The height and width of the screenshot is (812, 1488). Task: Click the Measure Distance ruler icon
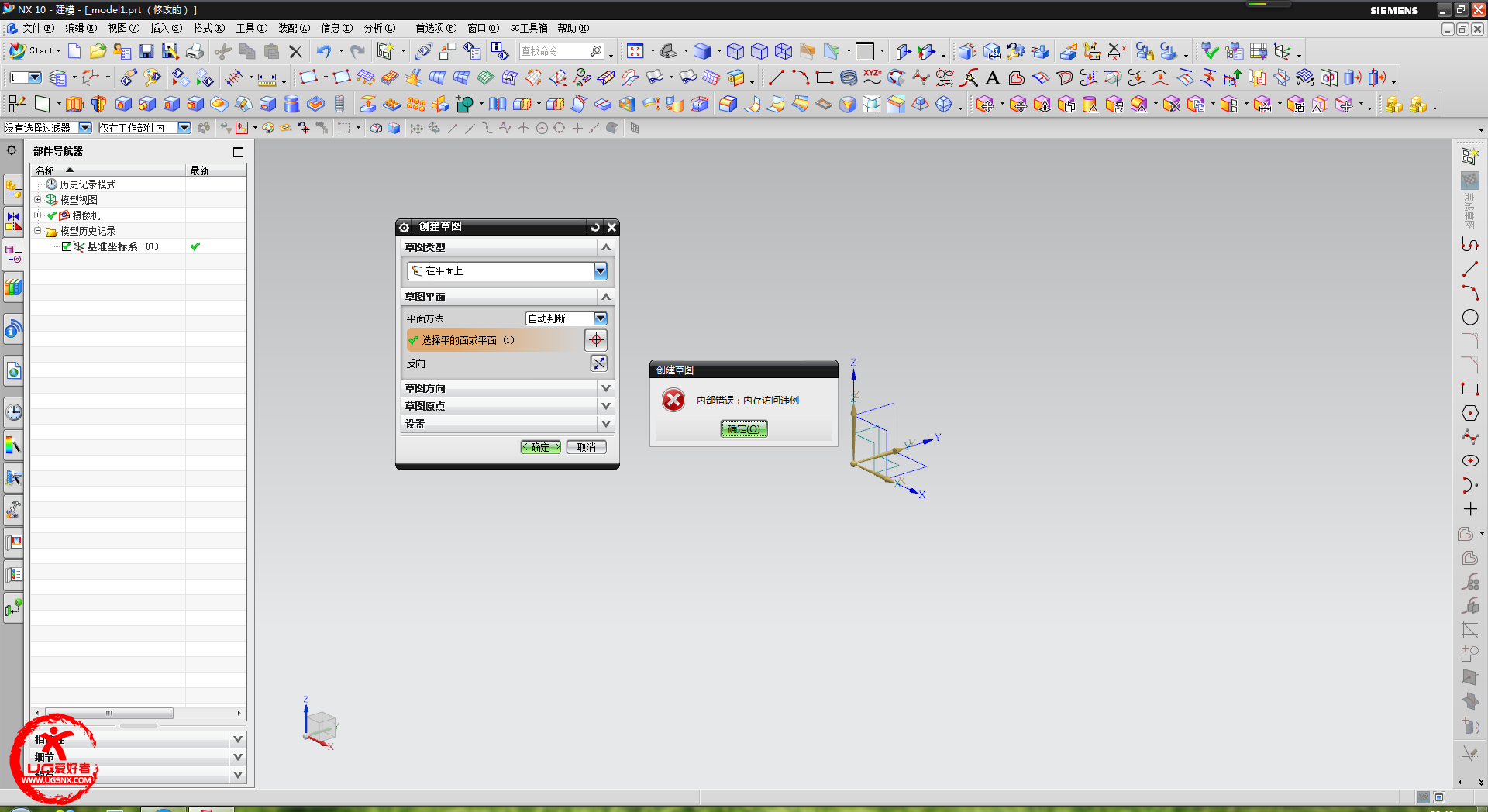[267, 77]
